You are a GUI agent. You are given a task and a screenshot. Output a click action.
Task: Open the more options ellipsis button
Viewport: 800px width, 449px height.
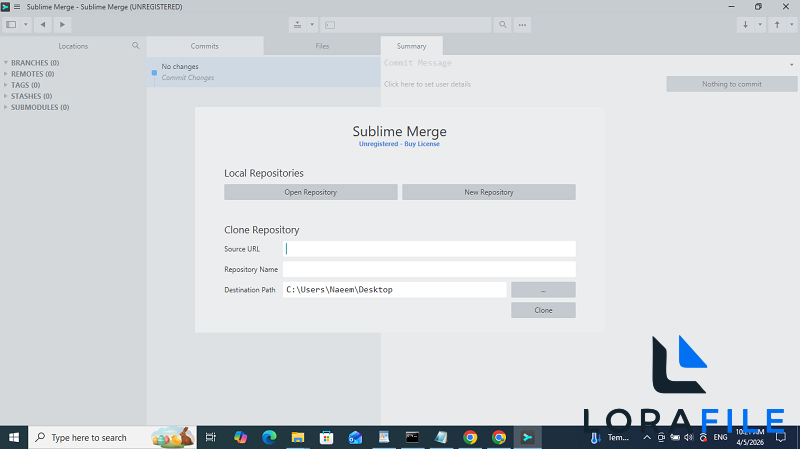(x=522, y=24)
